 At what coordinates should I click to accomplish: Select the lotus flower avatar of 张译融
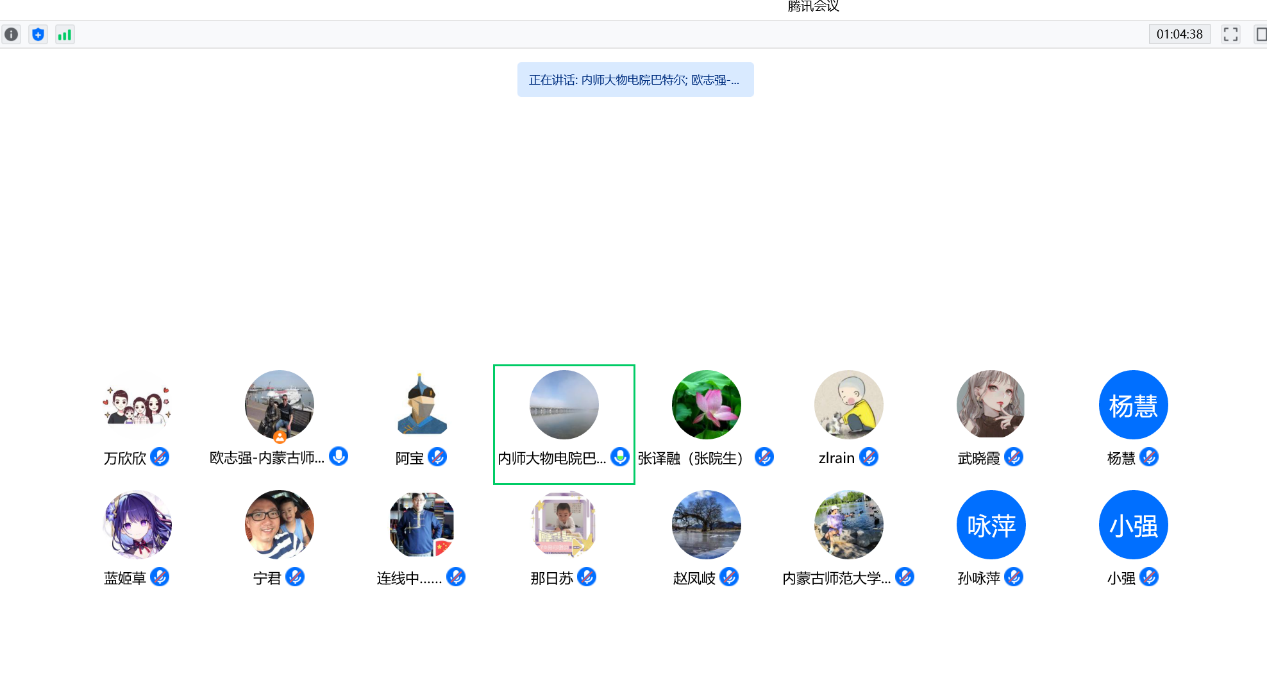click(x=706, y=405)
